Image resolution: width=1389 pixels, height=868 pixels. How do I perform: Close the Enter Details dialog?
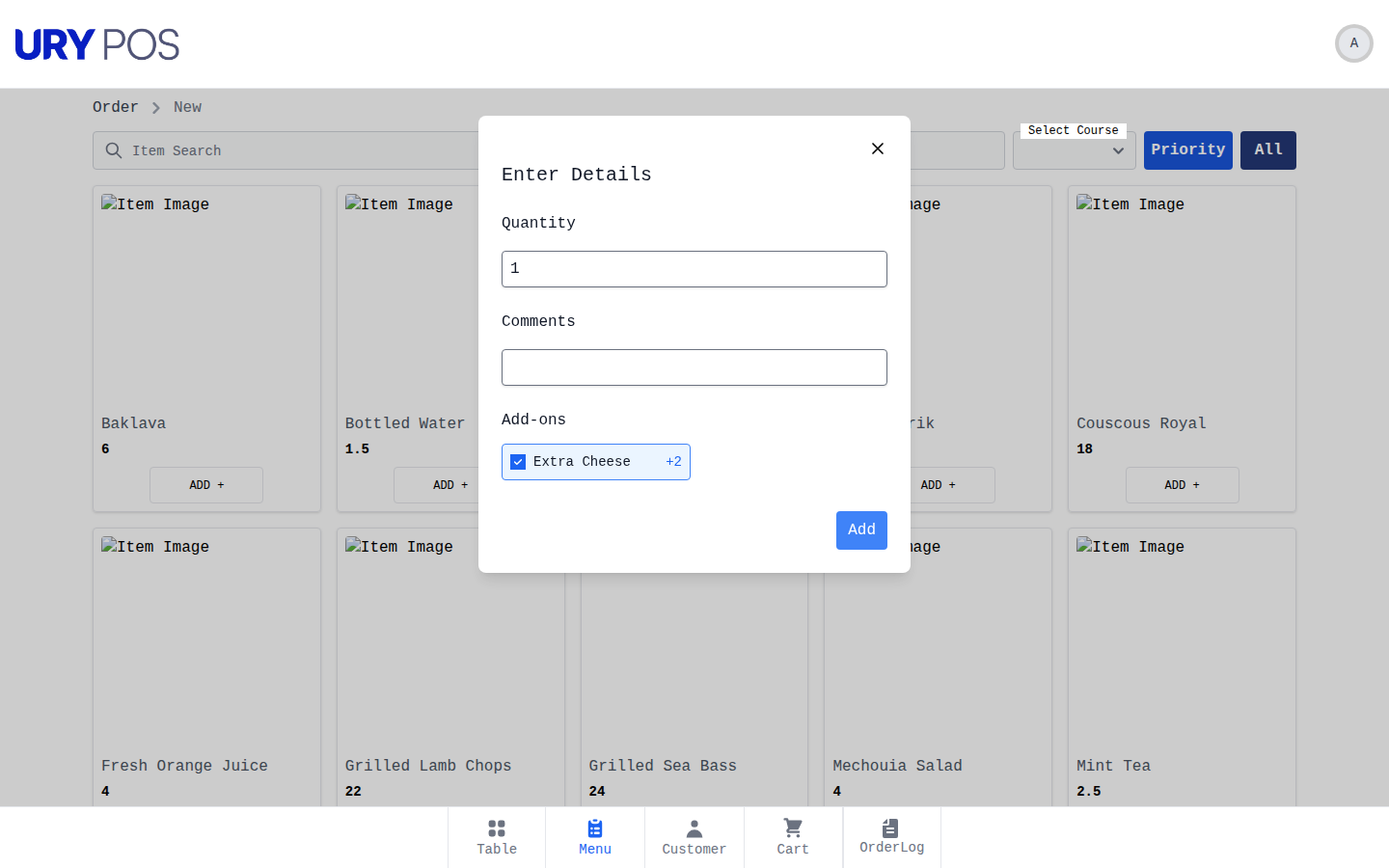[x=878, y=149]
